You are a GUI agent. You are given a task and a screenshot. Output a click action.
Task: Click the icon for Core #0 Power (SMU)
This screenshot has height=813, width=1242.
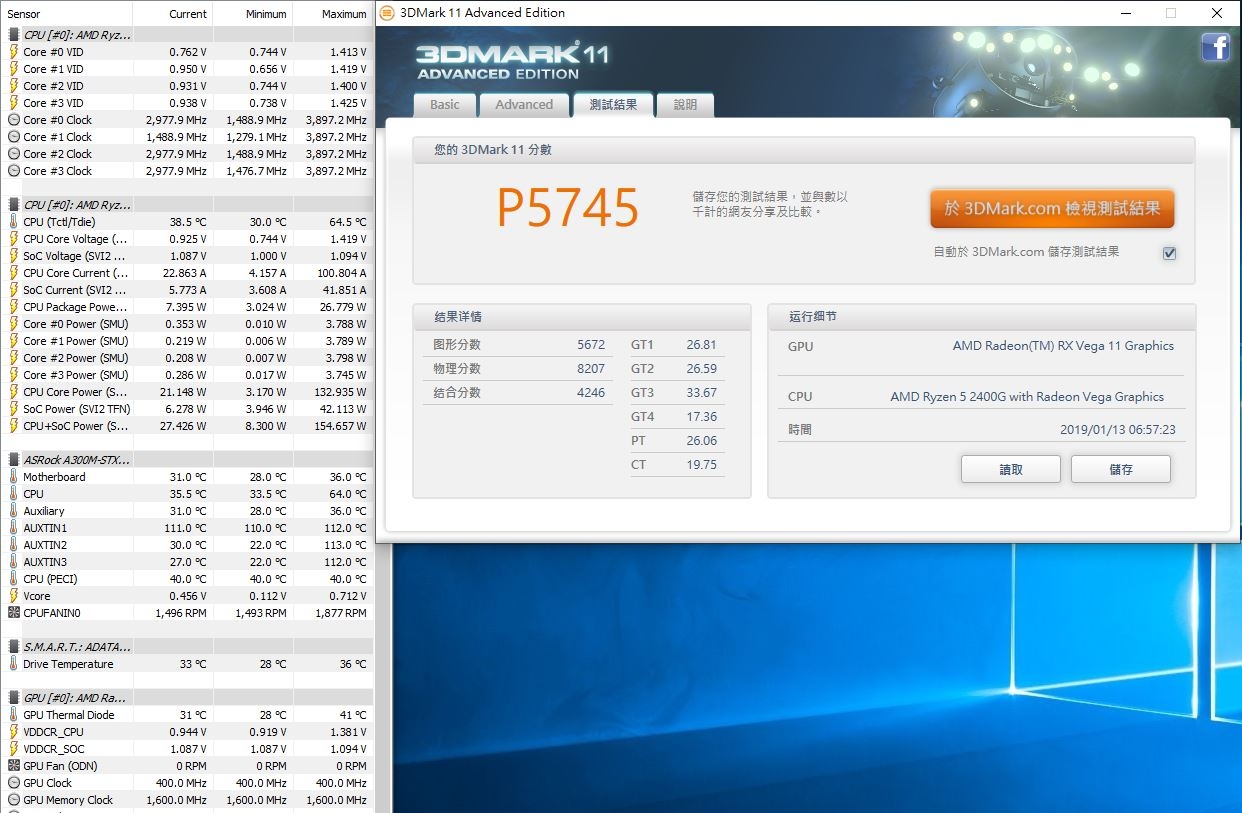[13, 324]
